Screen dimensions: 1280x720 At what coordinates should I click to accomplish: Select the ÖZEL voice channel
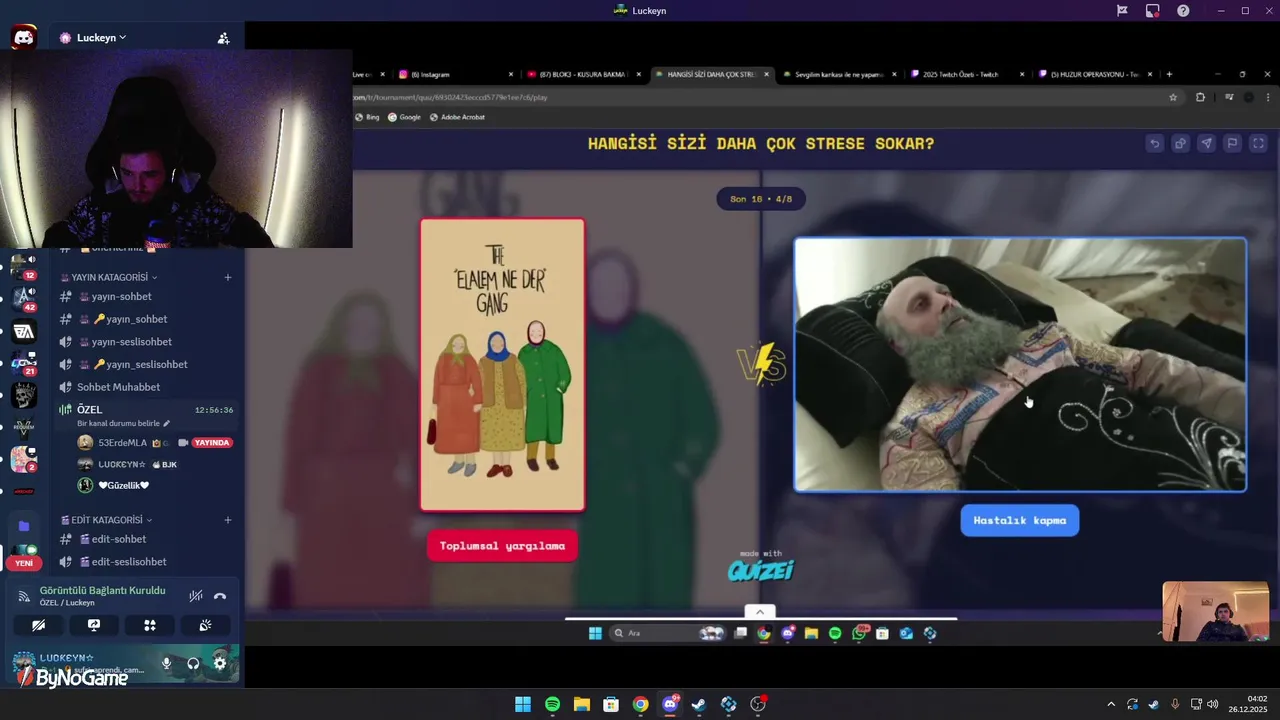[x=145, y=410]
